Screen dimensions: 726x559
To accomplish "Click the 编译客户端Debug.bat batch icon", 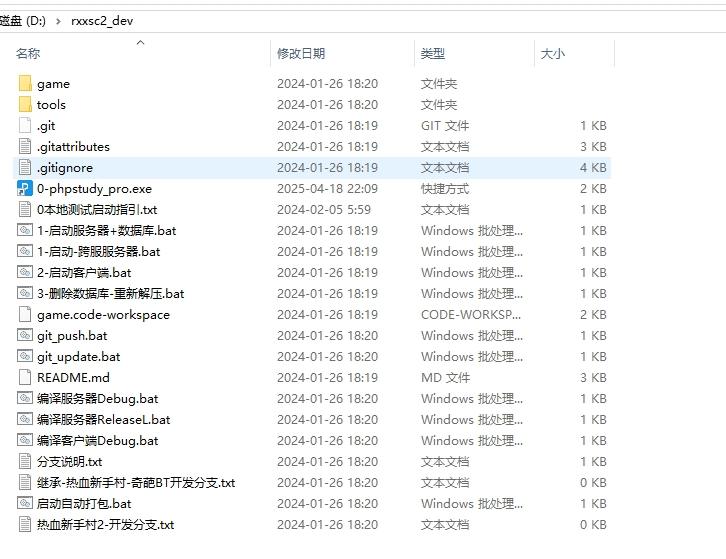I will tap(25, 440).
